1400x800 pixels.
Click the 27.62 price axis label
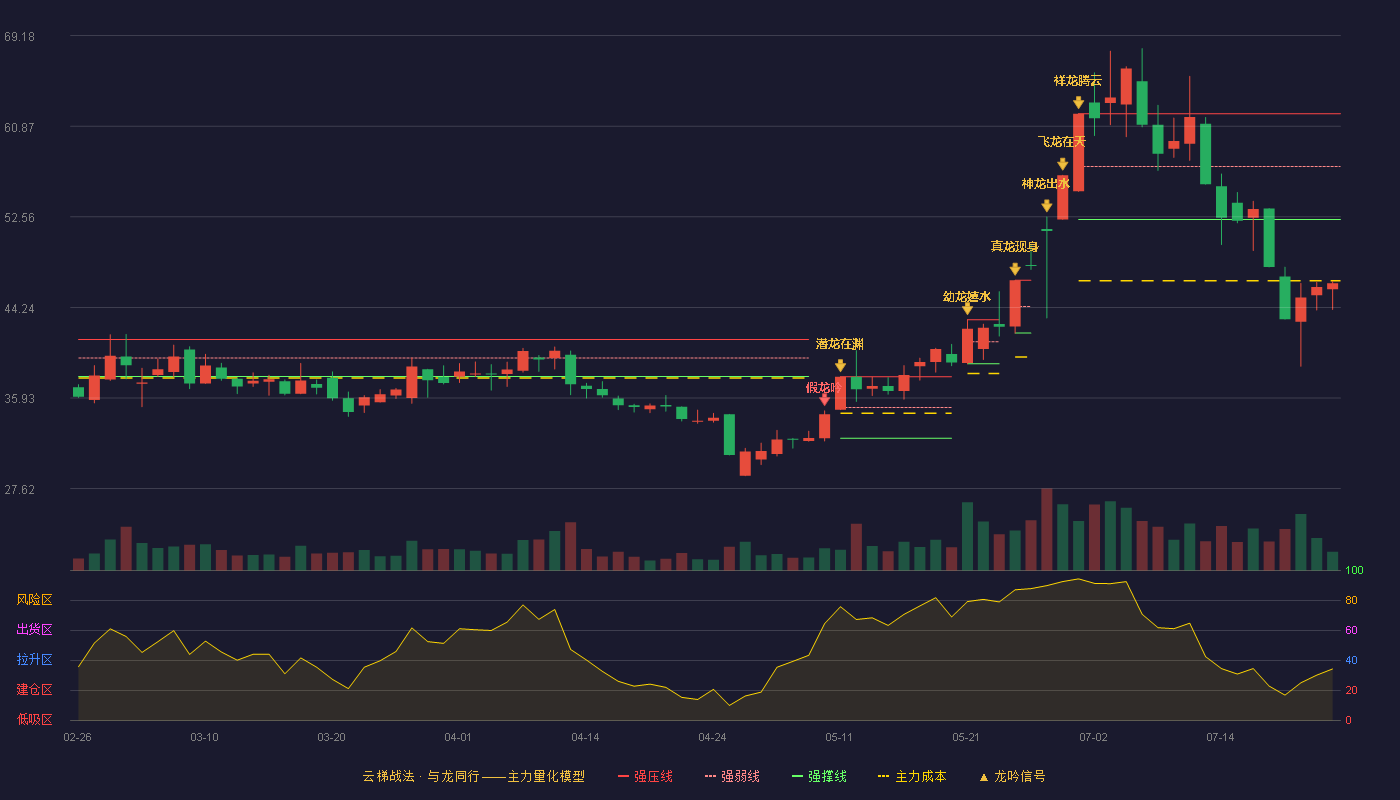(19, 489)
